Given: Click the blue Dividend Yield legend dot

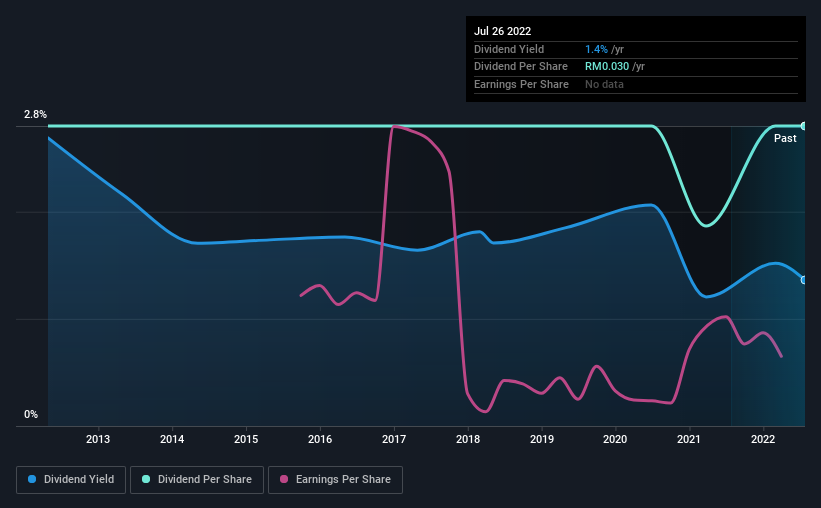Looking at the screenshot, I should tap(32, 479).
